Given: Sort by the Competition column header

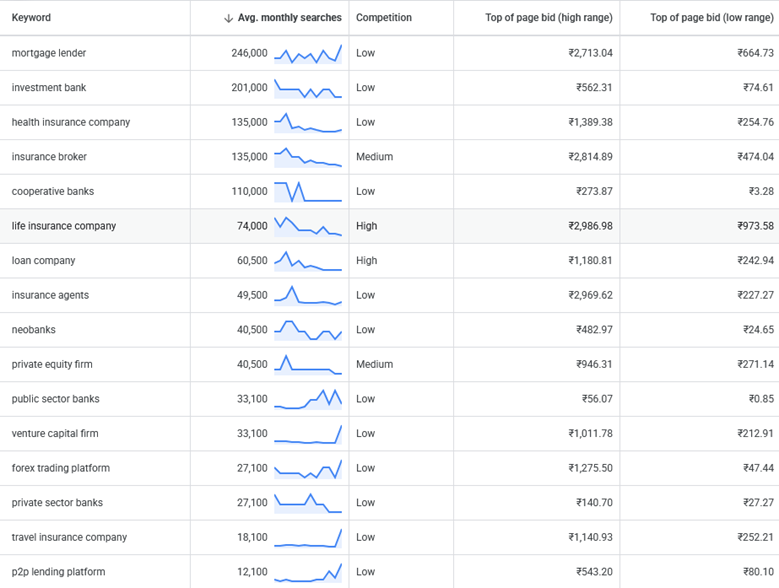Looking at the screenshot, I should 383,18.
